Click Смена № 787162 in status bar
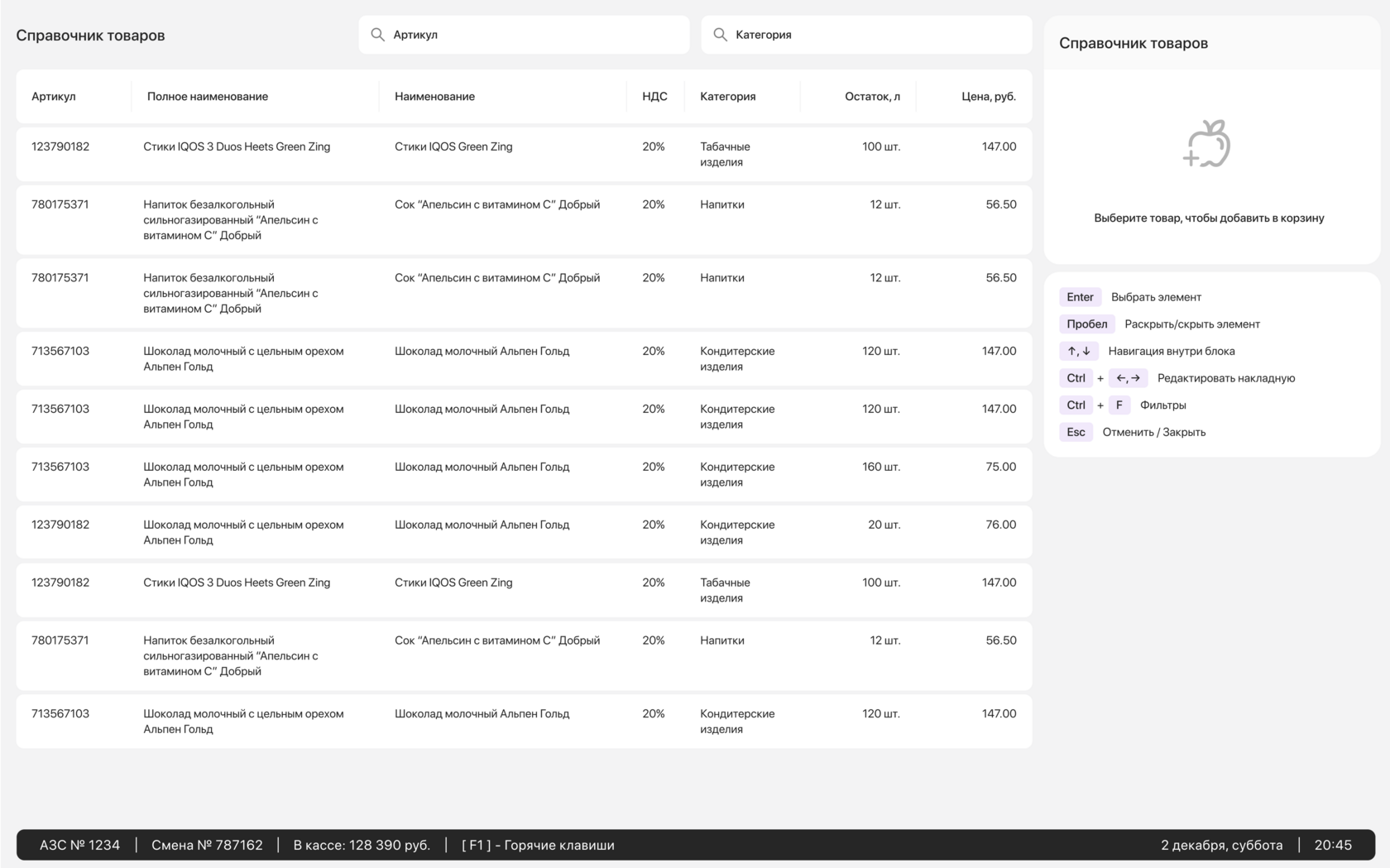 click(207, 845)
